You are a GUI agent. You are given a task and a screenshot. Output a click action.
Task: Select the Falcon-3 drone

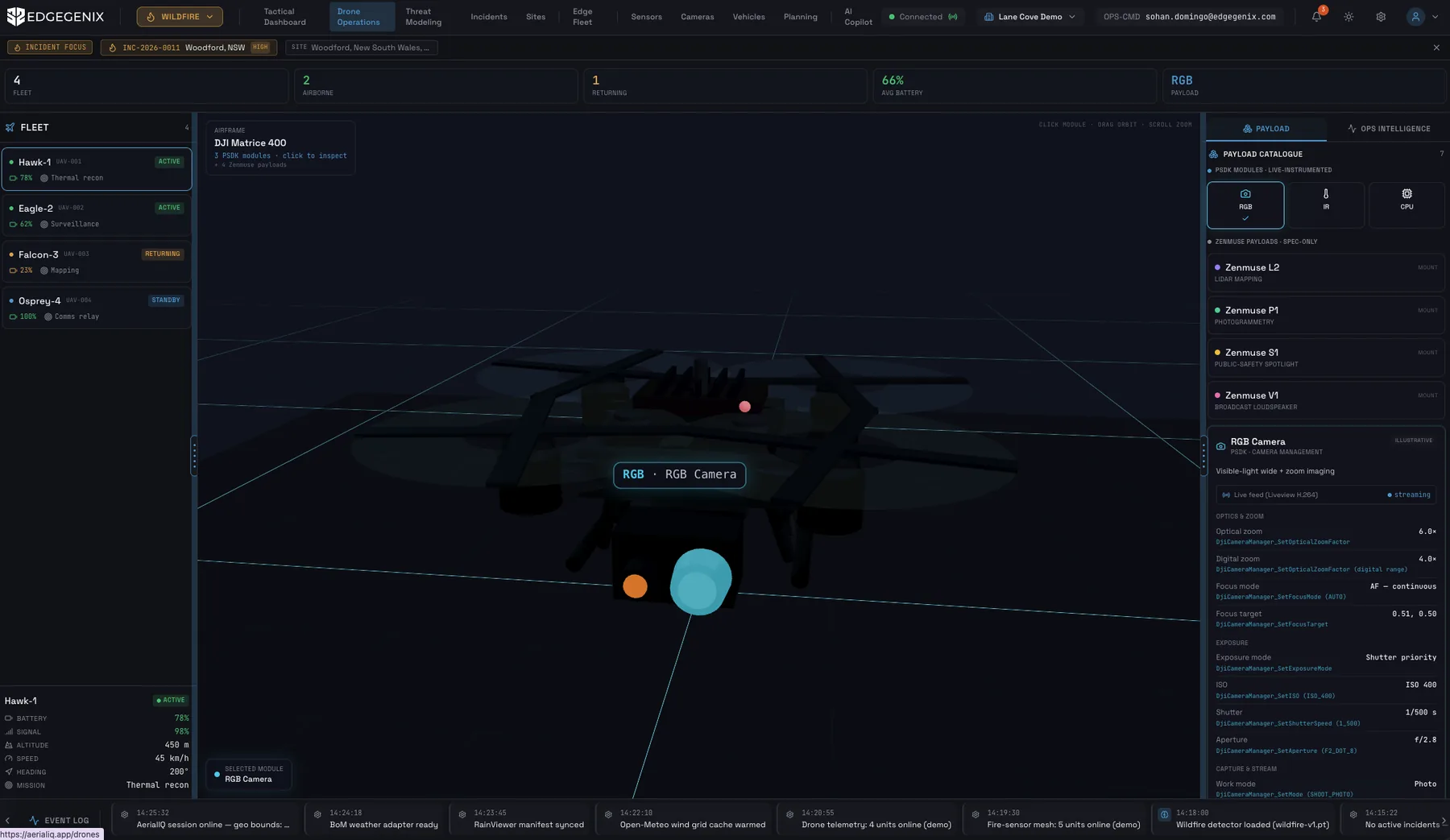[97, 262]
